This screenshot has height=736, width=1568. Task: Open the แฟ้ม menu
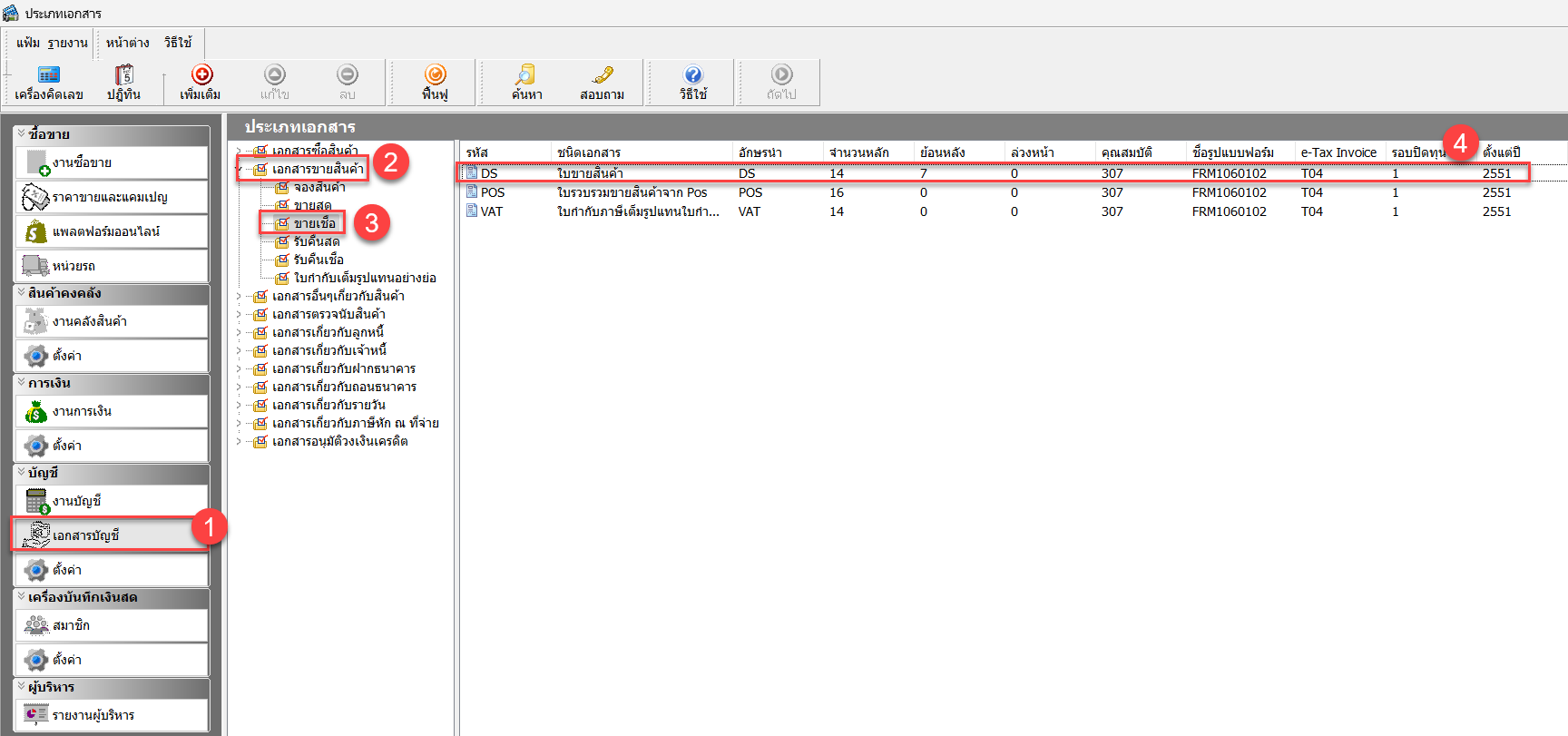coord(28,43)
